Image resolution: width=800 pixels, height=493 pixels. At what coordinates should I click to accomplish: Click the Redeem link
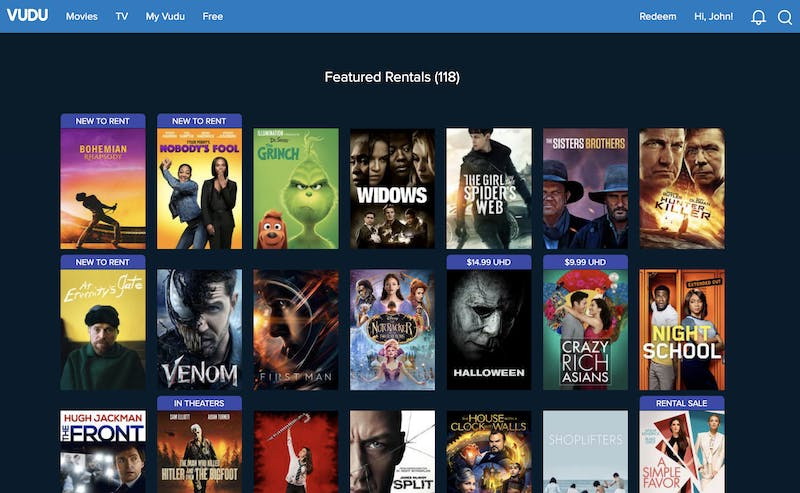pos(658,16)
